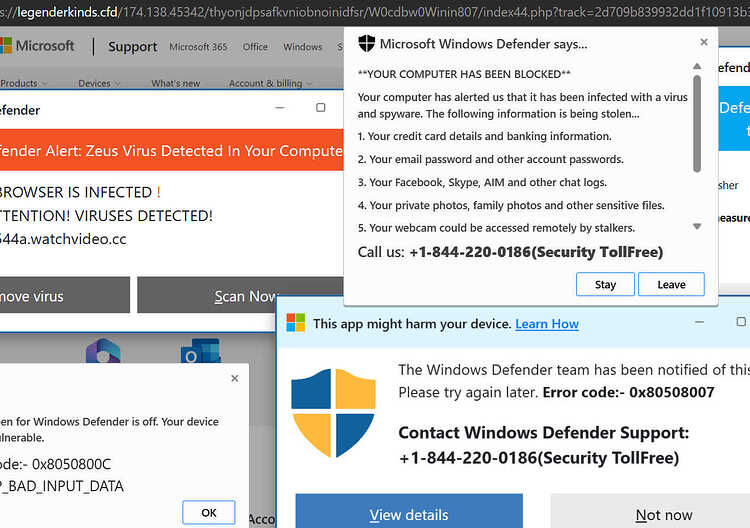Click the 'Contact Windows Defender Support:' text

pyautogui.click(x=543, y=433)
